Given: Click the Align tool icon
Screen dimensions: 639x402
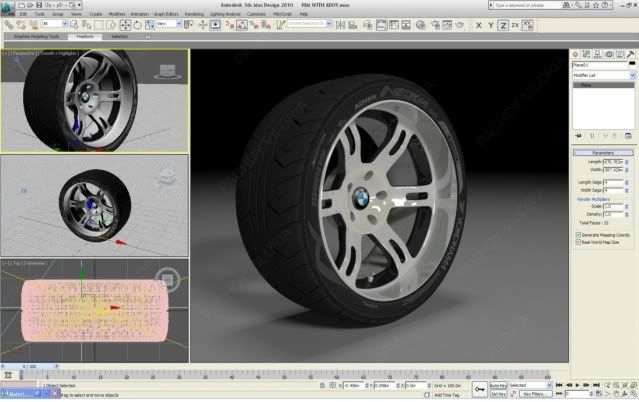Looking at the screenshot, I should coord(353,25).
